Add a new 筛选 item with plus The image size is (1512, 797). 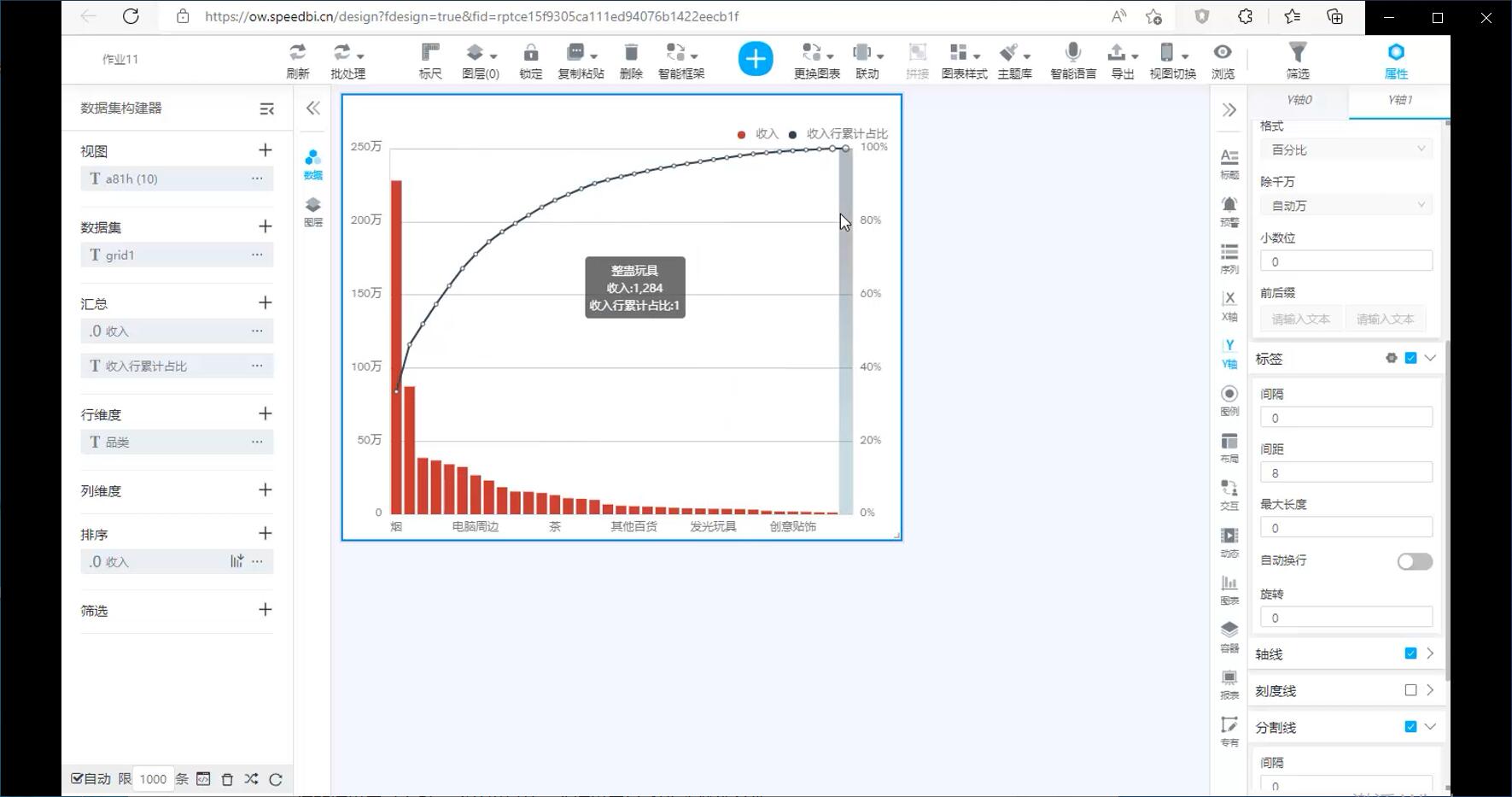265,610
